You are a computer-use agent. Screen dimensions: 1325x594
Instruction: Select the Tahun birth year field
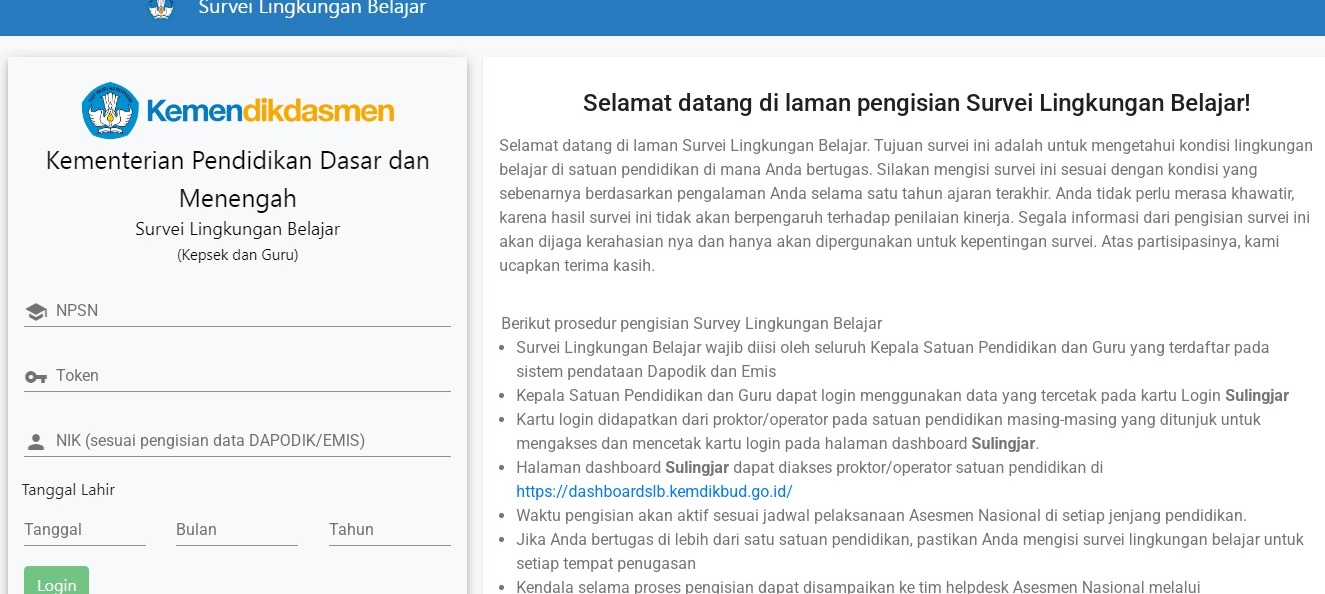pyautogui.click(x=389, y=530)
